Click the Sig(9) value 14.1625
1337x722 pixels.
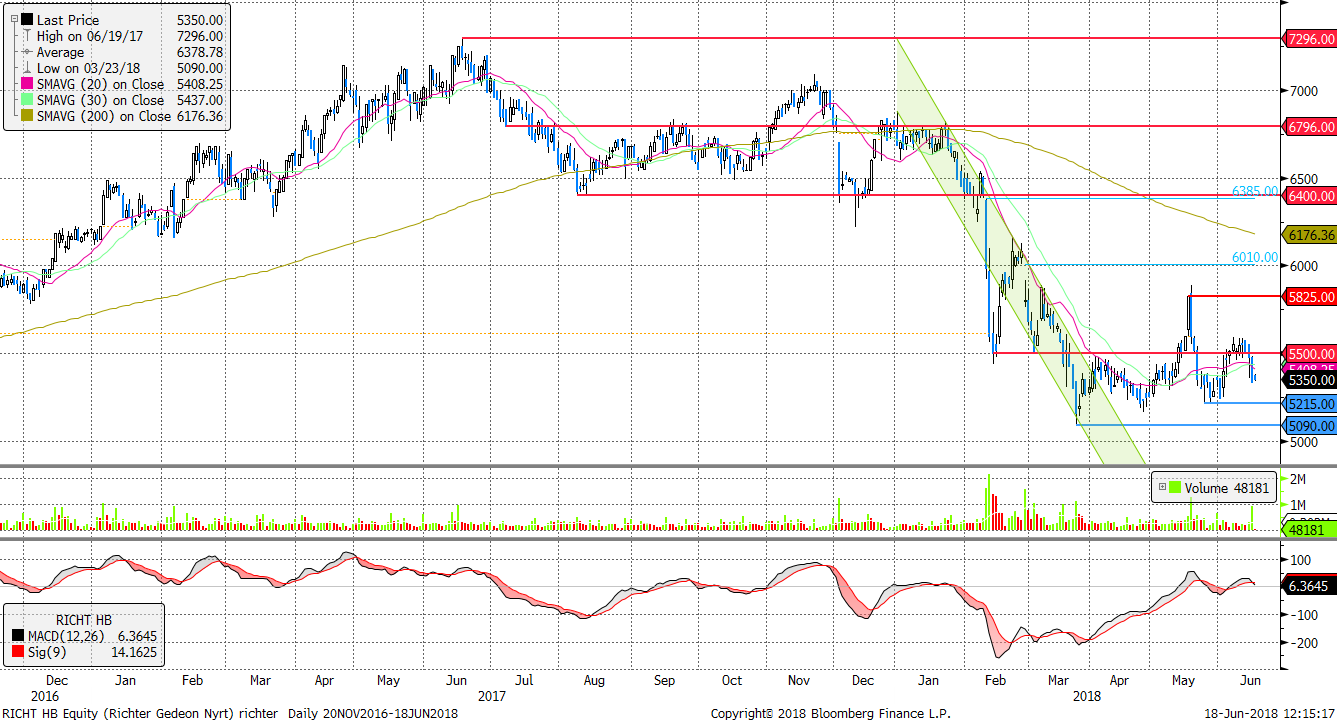pyautogui.click(x=132, y=652)
